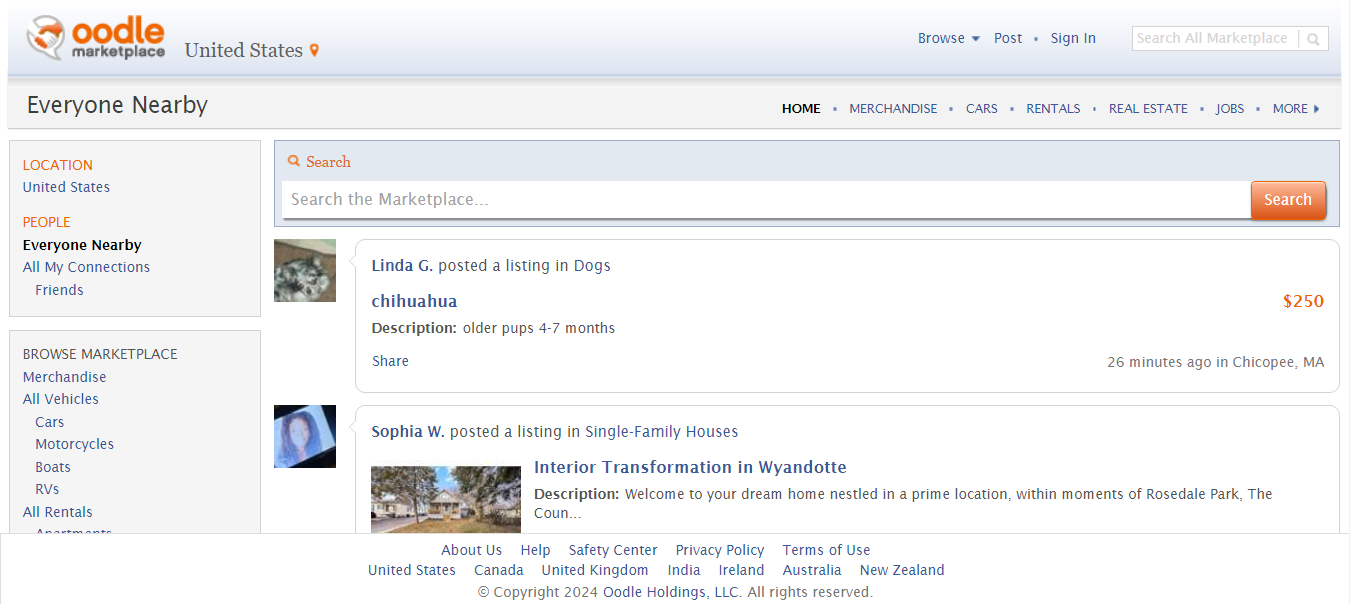Go to the REAL ESTATE tab
This screenshot has height=604, width=1350.
click(1148, 108)
